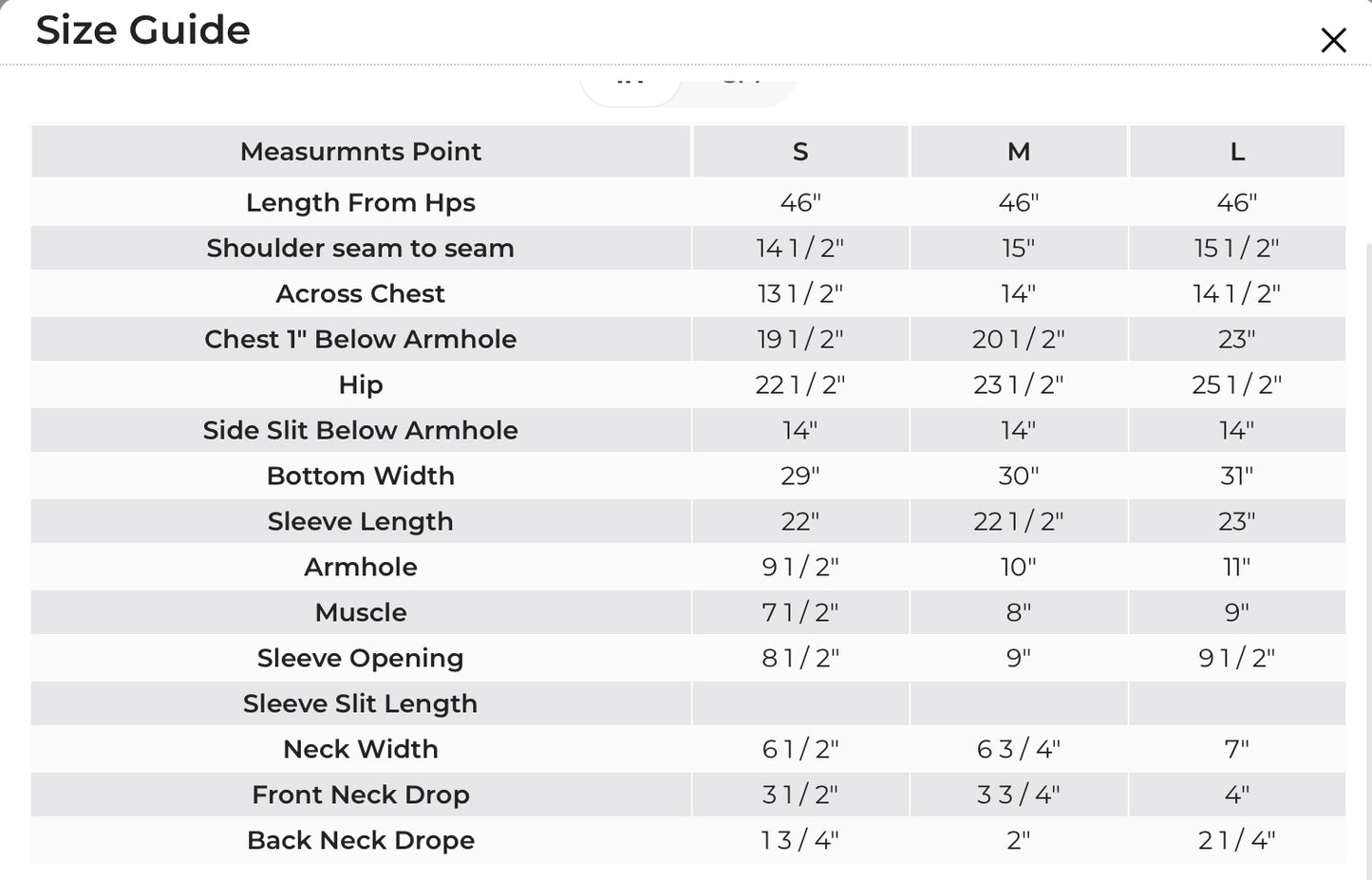Click the Hip row label
This screenshot has height=880, width=1372.
(x=361, y=384)
